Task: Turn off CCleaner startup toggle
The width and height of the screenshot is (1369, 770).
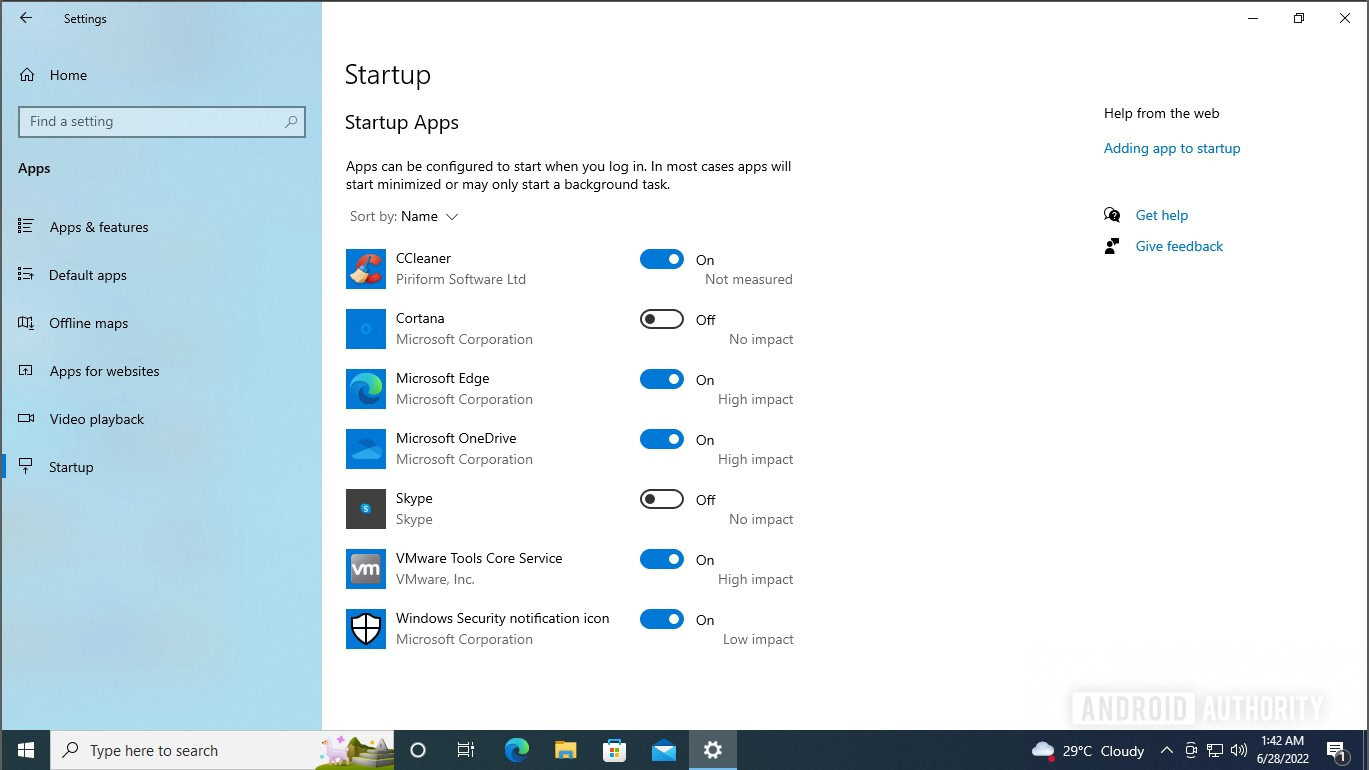Action: [x=662, y=259]
